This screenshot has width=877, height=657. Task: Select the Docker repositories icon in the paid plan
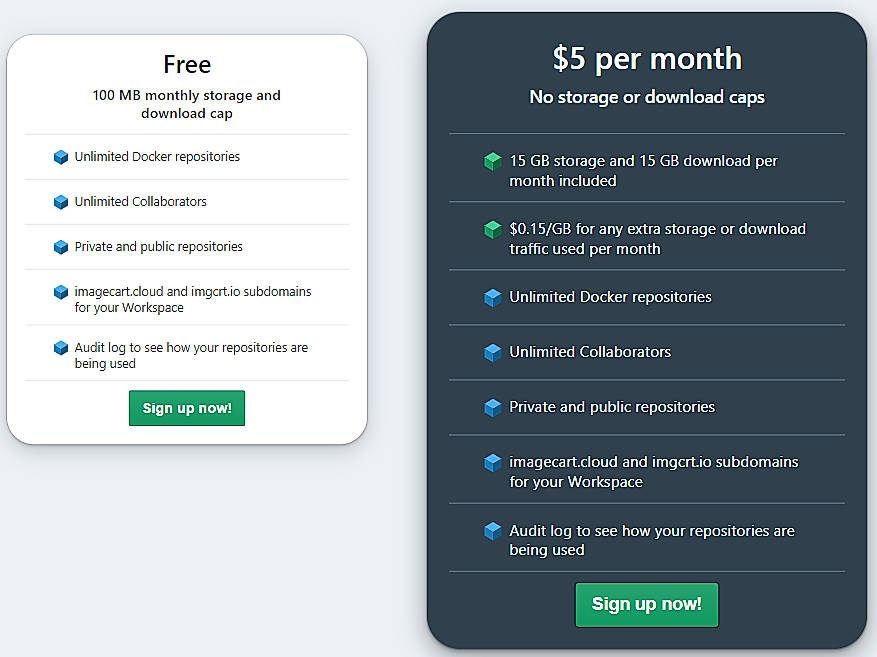[493, 297]
